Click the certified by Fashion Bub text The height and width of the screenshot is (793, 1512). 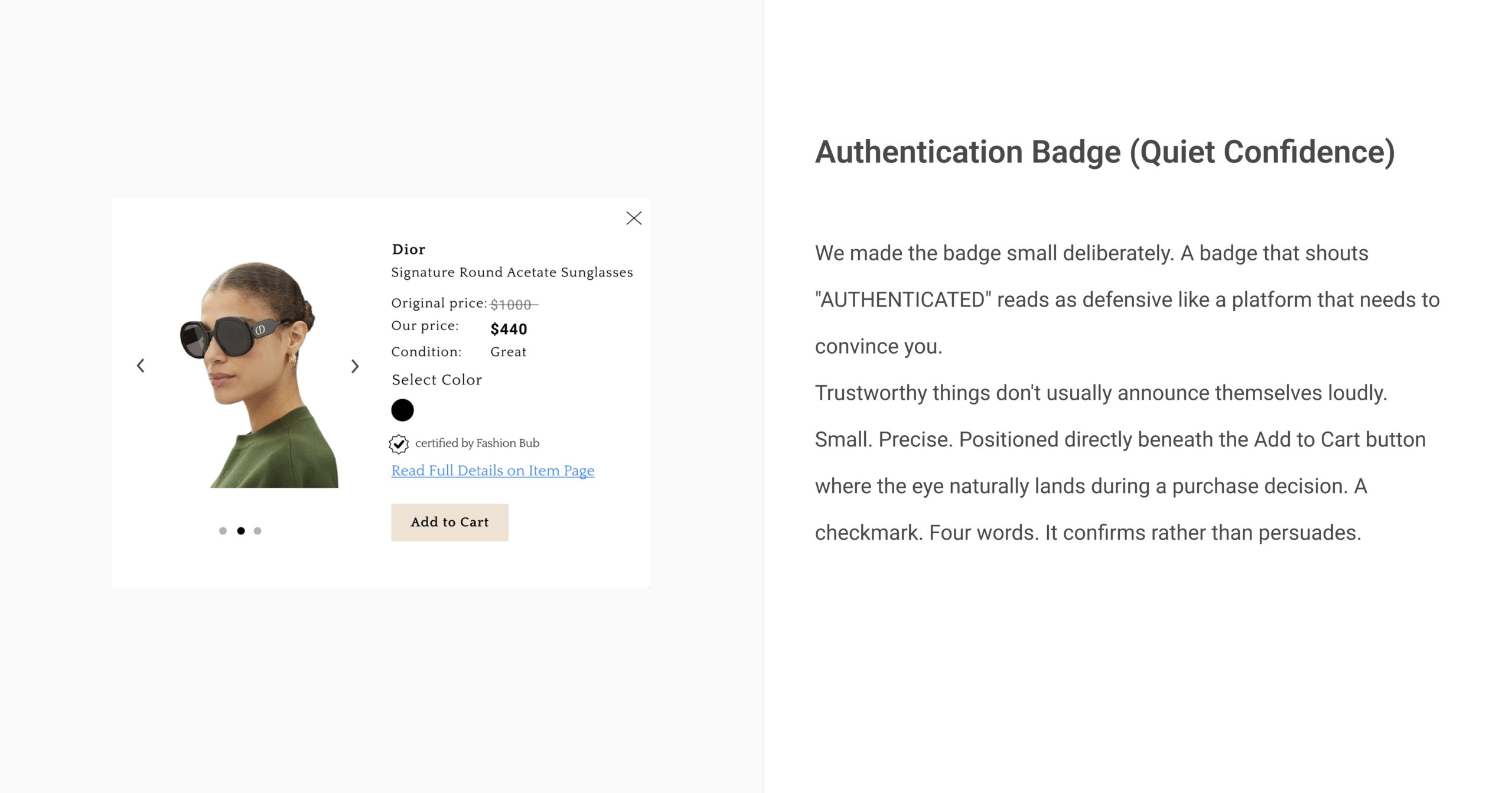coord(477,443)
